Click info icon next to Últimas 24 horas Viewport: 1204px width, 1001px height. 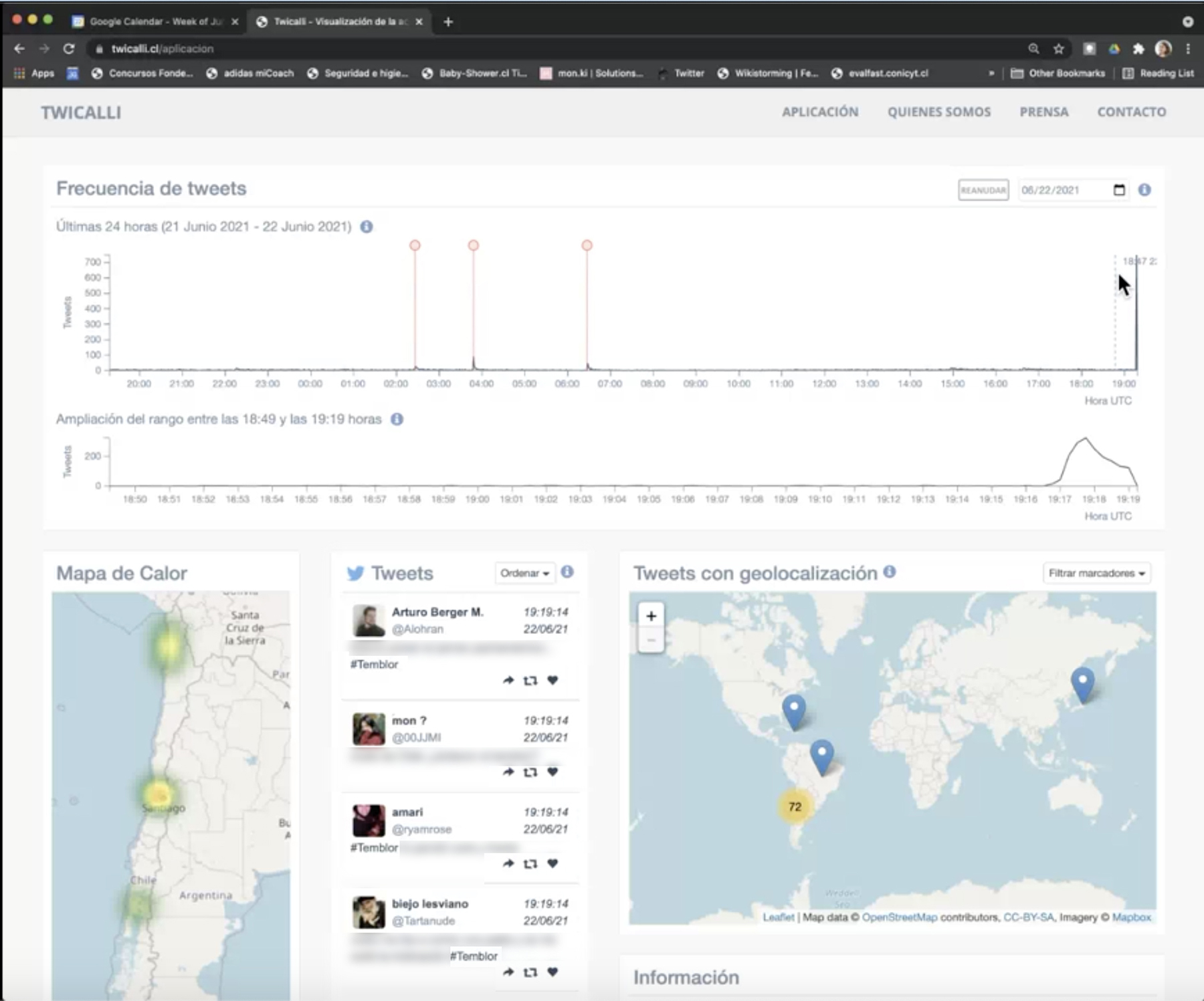click(x=367, y=227)
